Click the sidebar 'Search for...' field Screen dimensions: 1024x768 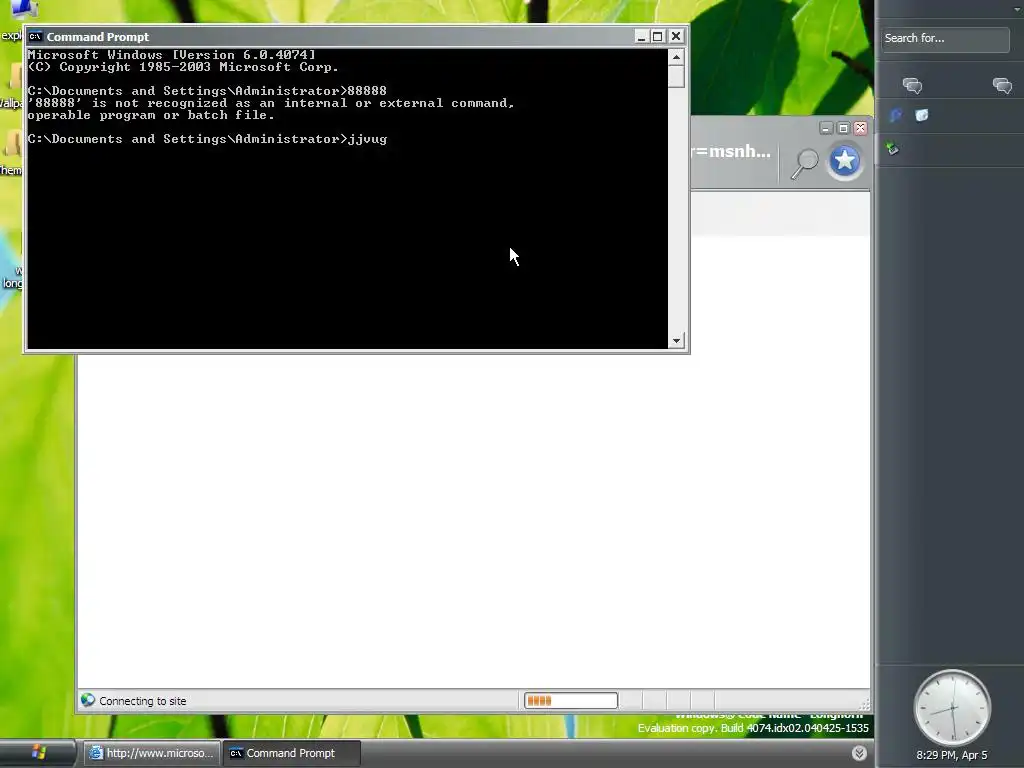pyautogui.click(x=945, y=39)
